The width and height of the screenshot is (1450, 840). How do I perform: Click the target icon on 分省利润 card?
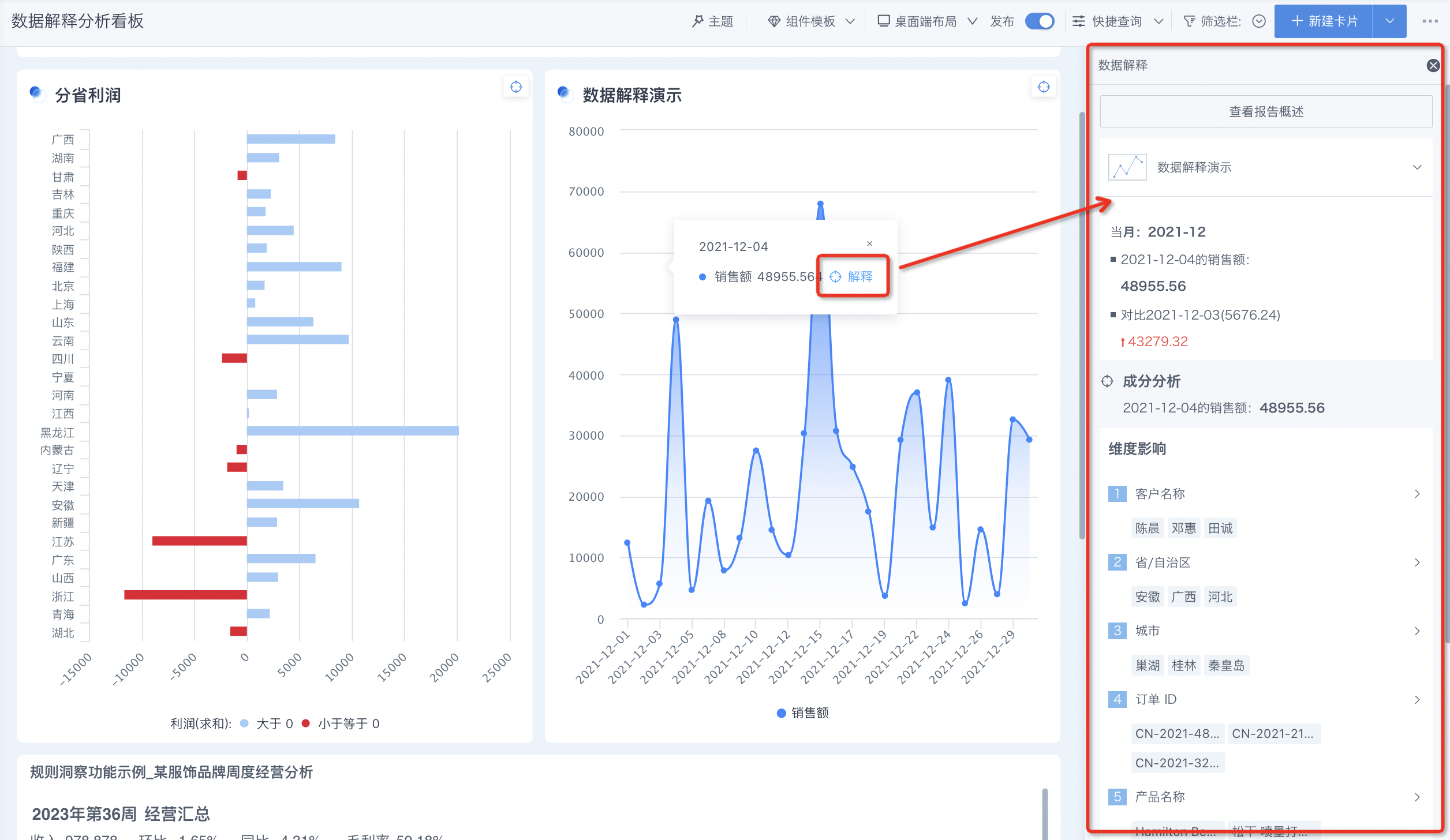point(516,87)
